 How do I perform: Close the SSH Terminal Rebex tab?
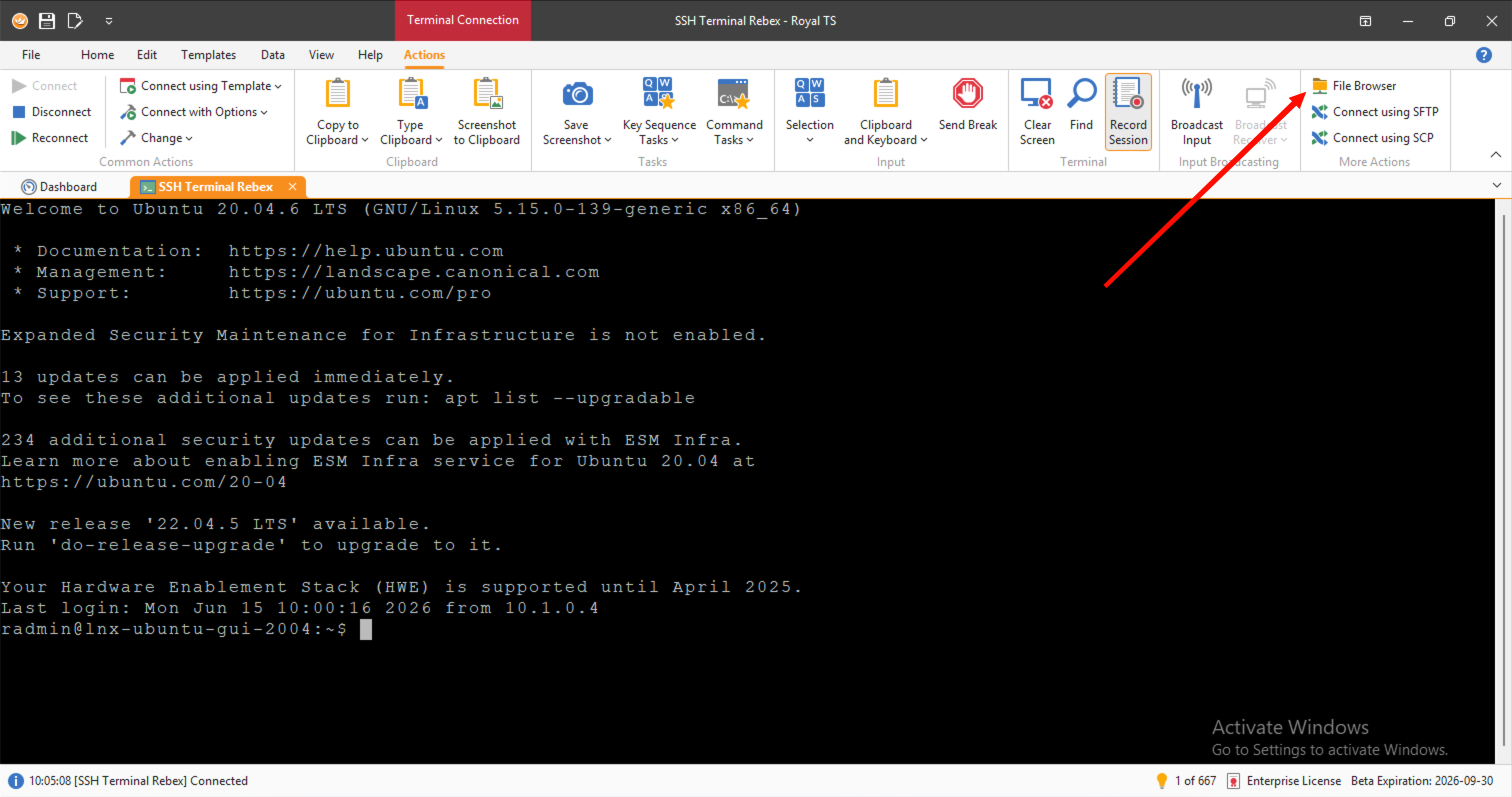[x=292, y=186]
